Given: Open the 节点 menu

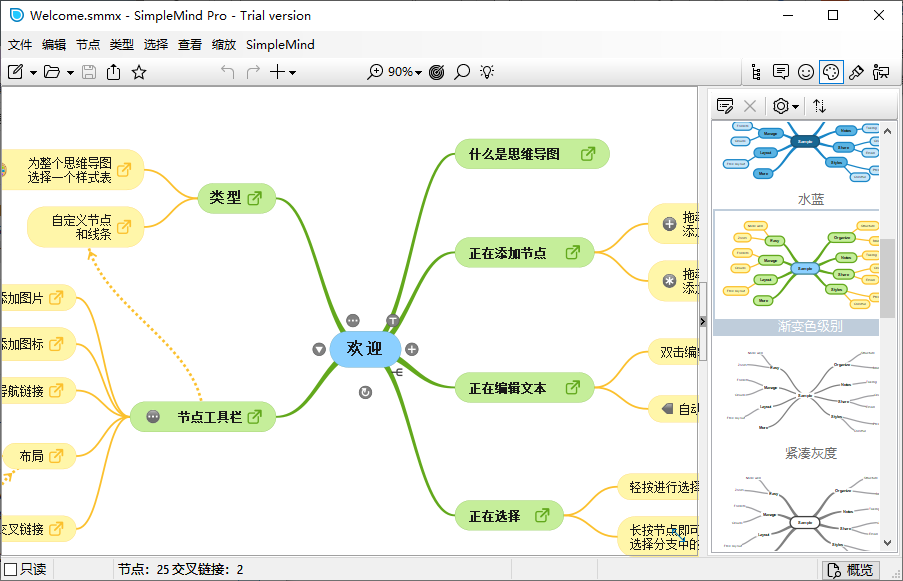Looking at the screenshot, I should [x=88, y=44].
